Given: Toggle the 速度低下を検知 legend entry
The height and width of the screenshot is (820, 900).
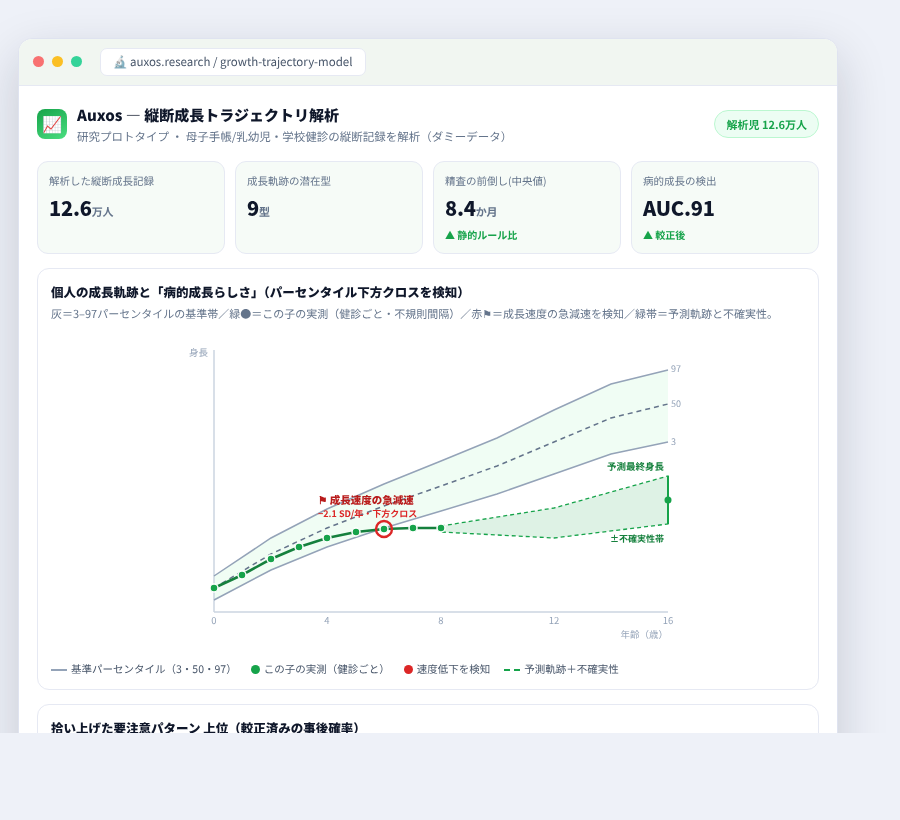Looking at the screenshot, I should 447,670.
